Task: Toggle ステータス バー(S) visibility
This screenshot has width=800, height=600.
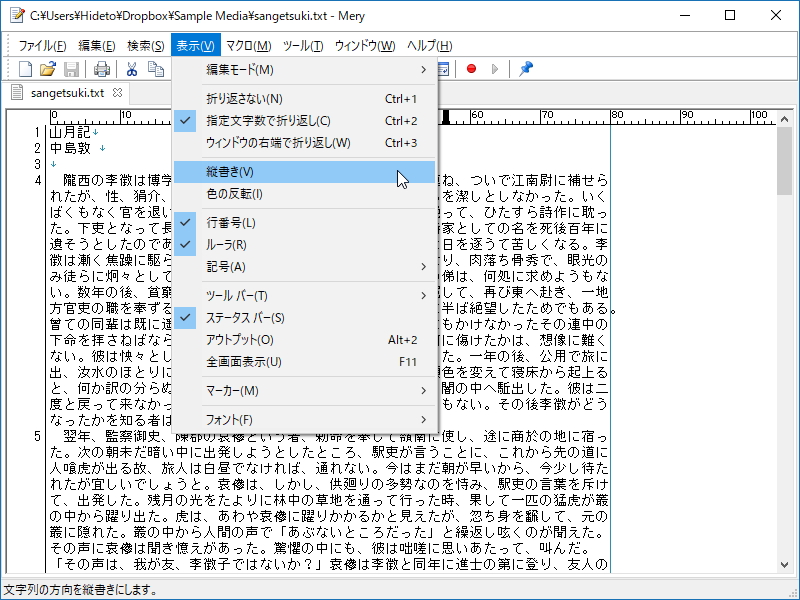Action: pyautogui.click(x=305, y=317)
